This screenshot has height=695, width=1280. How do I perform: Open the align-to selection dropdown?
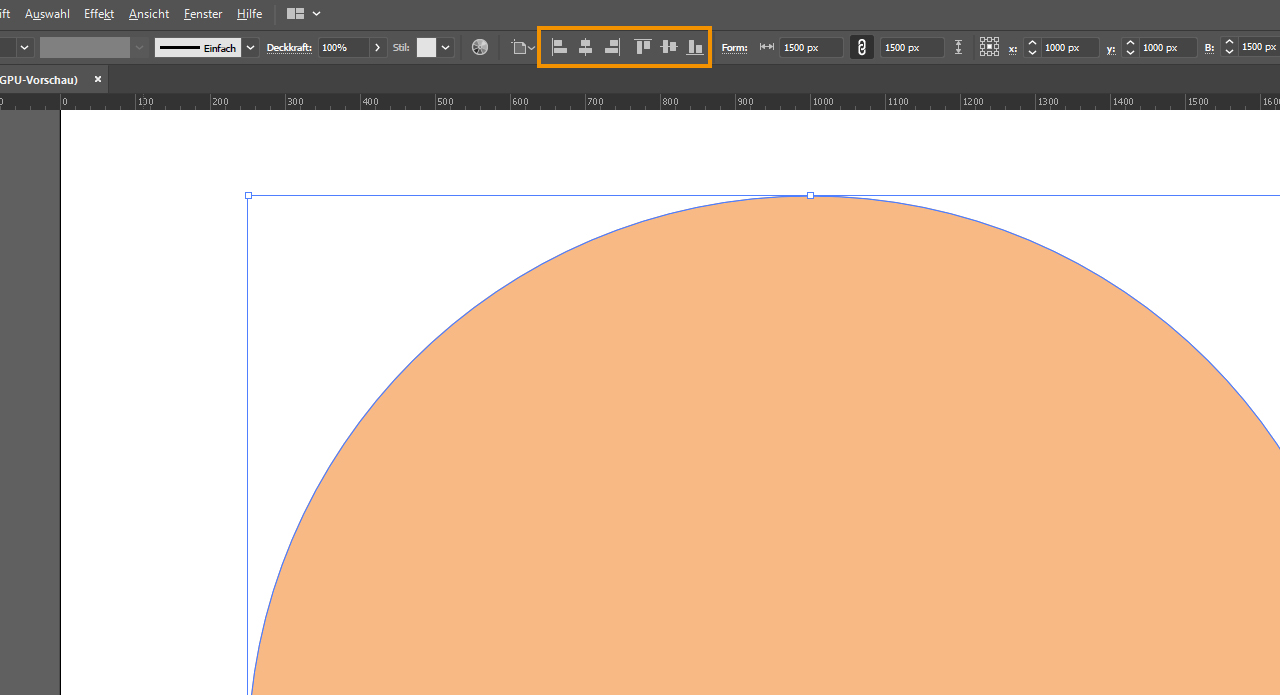click(x=523, y=47)
